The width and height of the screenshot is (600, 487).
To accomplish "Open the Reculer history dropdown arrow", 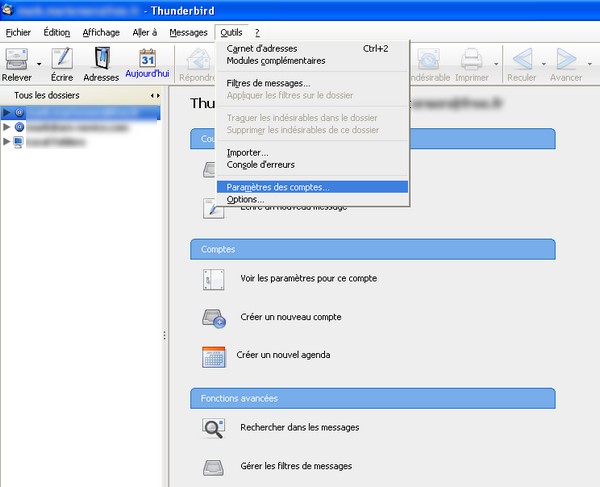I will (x=543, y=64).
